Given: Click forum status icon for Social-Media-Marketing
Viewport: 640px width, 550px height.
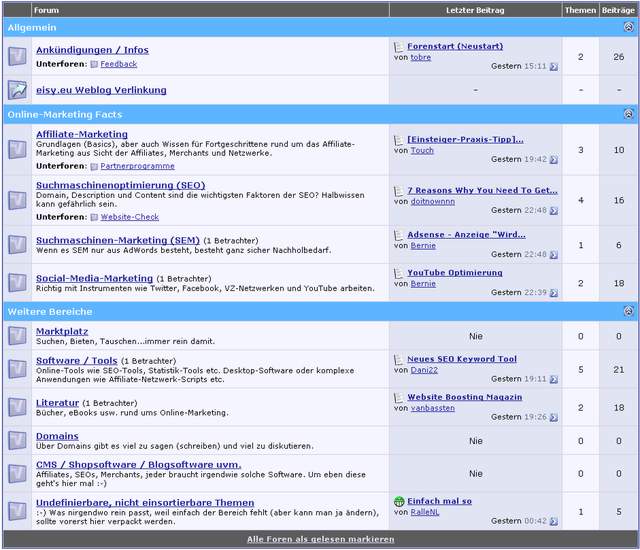Looking at the screenshot, I should 17,283.
